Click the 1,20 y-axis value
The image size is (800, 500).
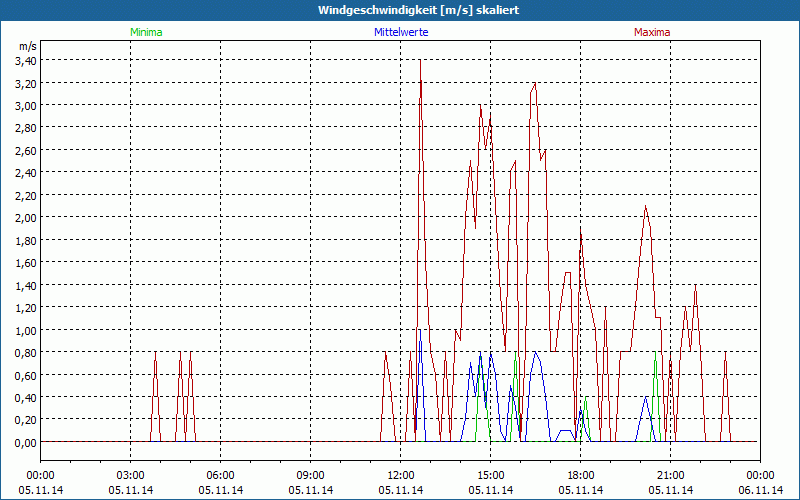pyautogui.click(x=26, y=308)
